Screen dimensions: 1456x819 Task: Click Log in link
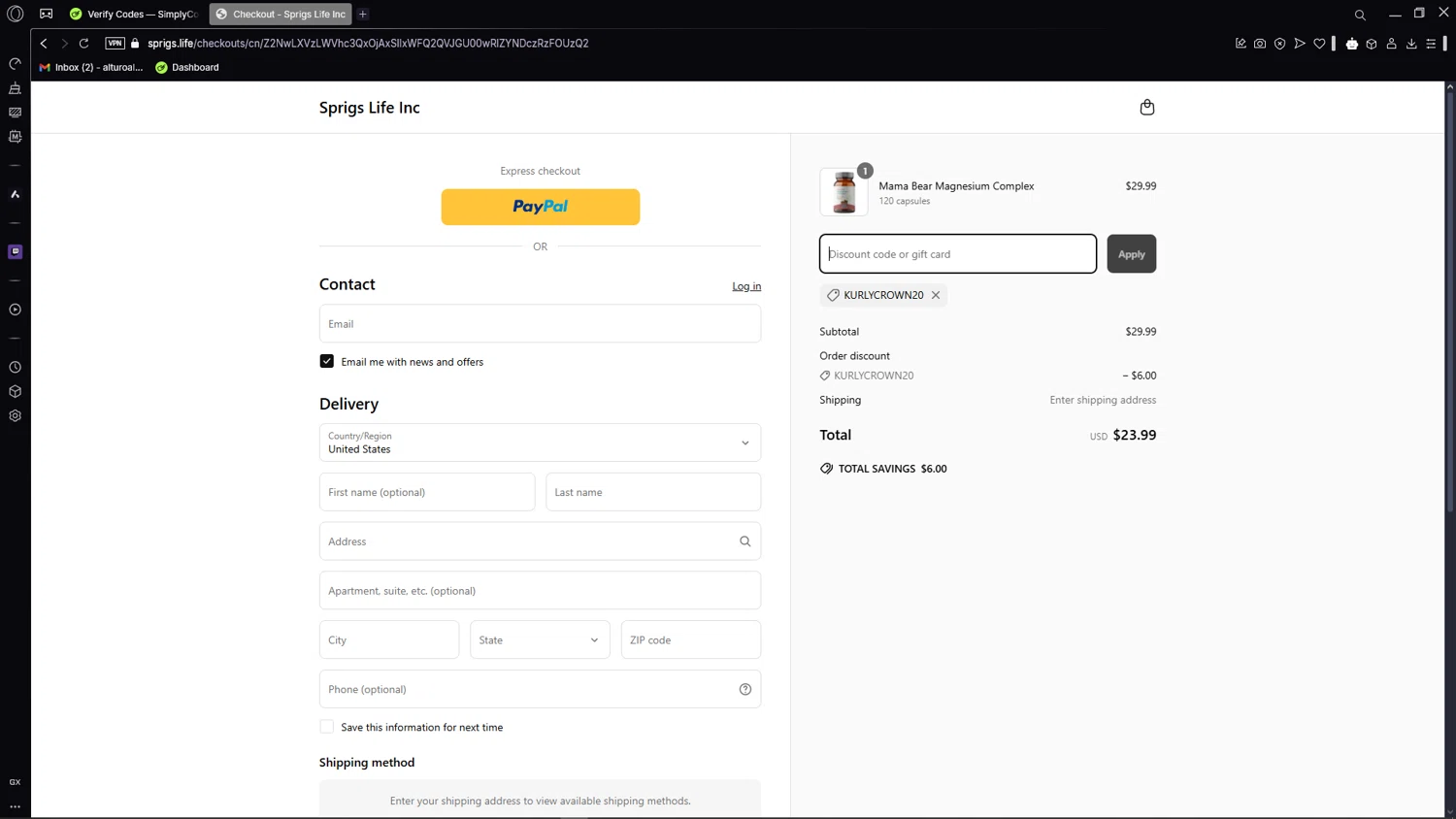click(x=746, y=286)
